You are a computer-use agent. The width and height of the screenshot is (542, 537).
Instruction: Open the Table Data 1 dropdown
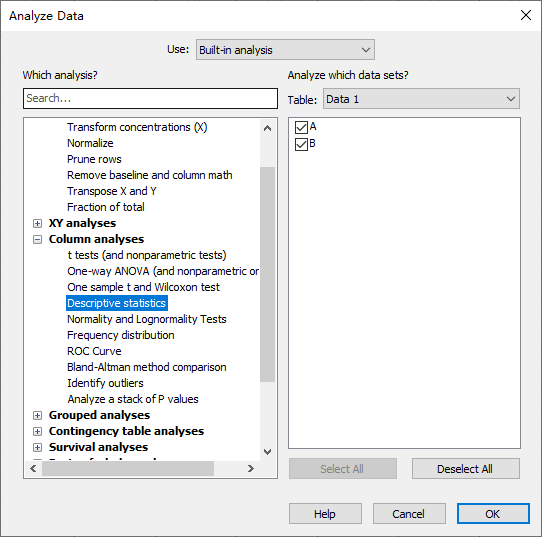[421, 99]
